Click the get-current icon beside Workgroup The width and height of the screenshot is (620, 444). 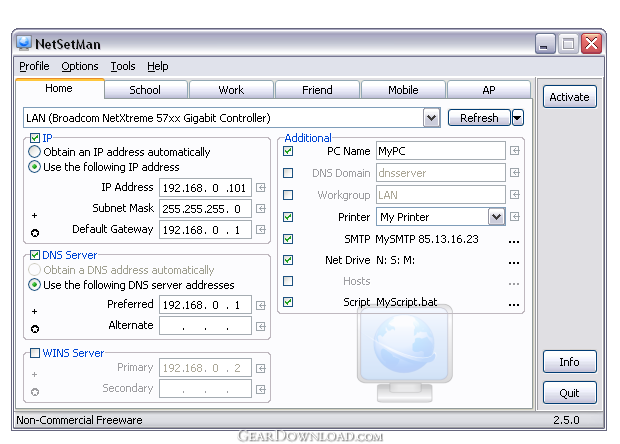(x=514, y=195)
